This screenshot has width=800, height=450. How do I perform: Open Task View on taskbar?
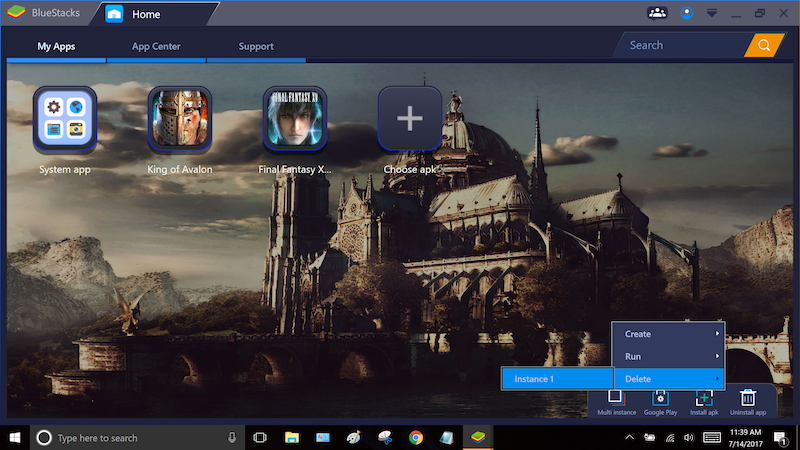point(260,438)
